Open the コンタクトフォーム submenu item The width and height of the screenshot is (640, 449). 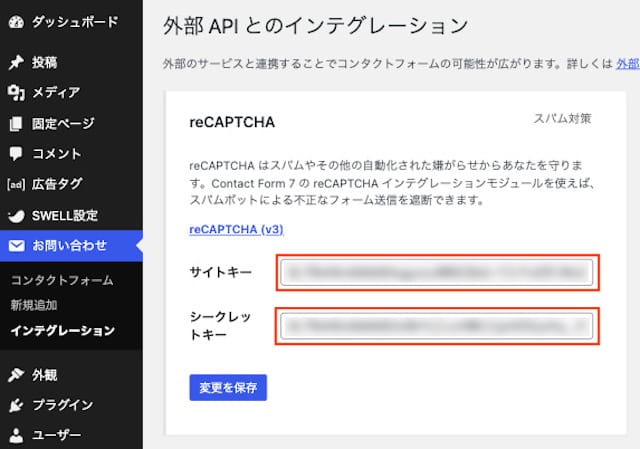tap(62, 280)
